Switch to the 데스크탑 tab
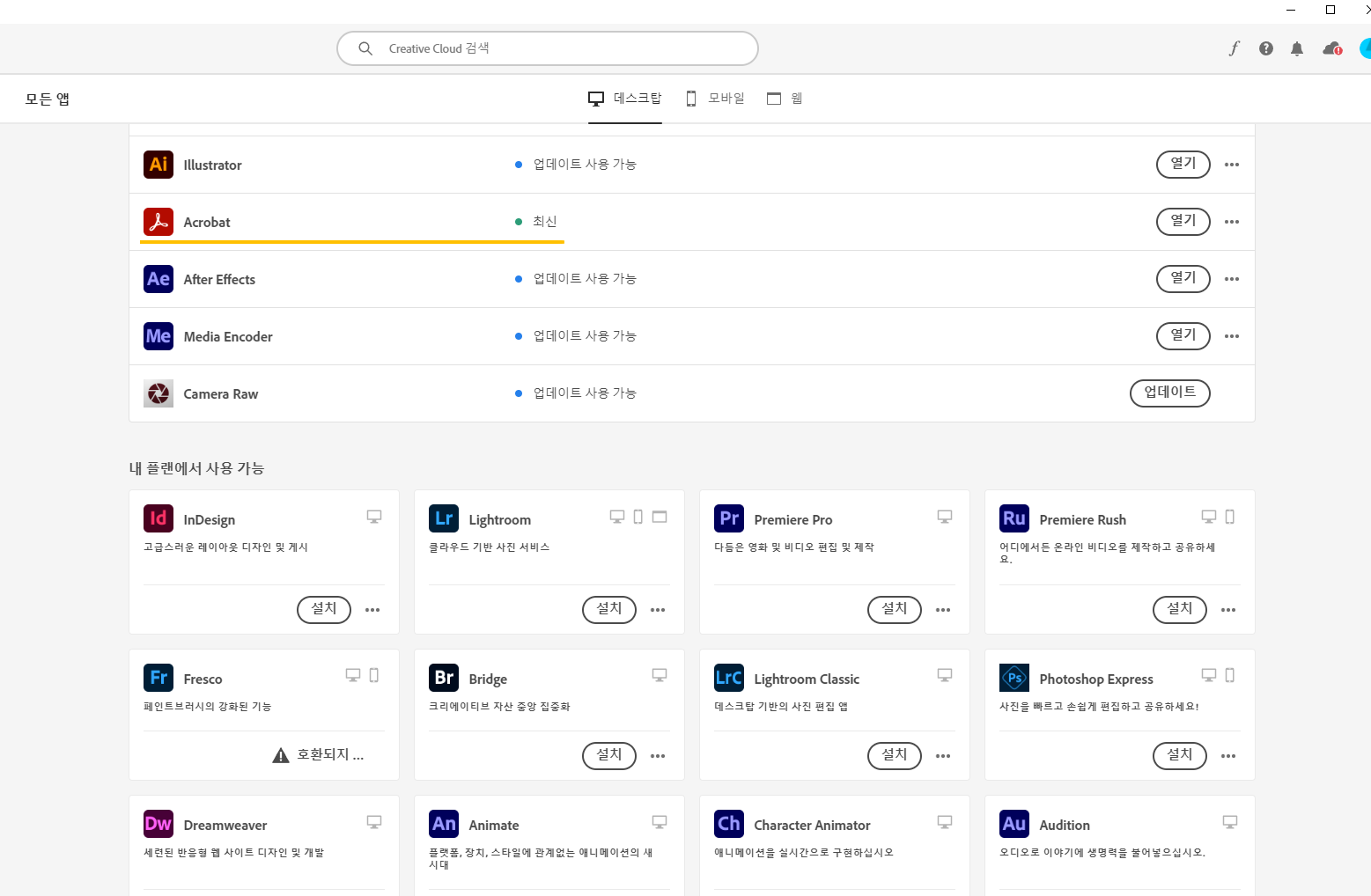This screenshot has width=1371, height=896. [x=625, y=99]
